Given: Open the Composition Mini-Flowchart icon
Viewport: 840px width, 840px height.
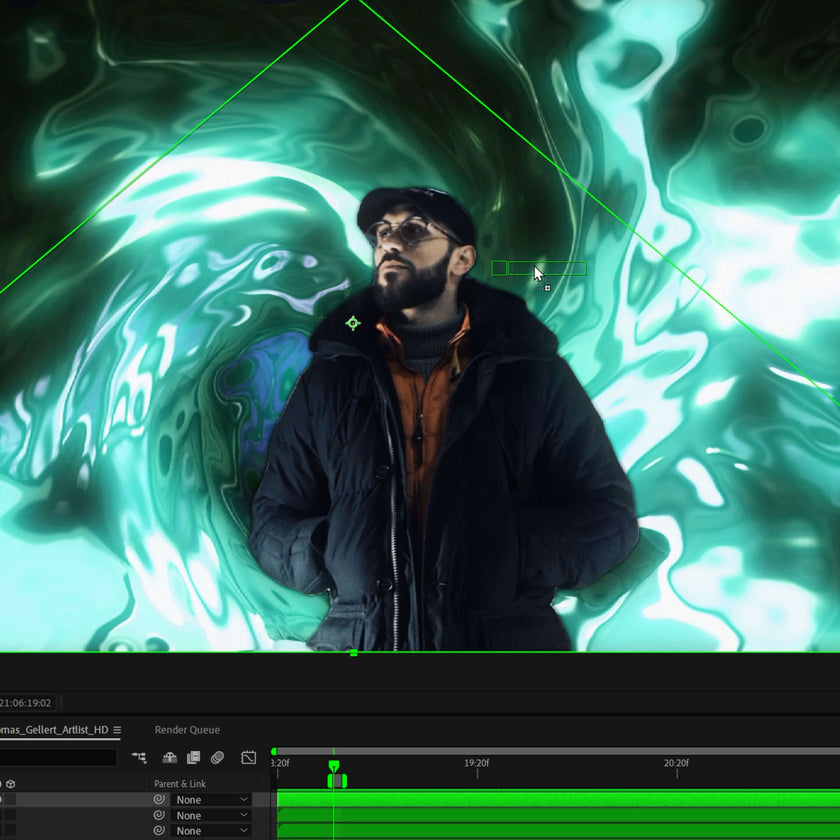Looking at the screenshot, I should pos(140,755).
